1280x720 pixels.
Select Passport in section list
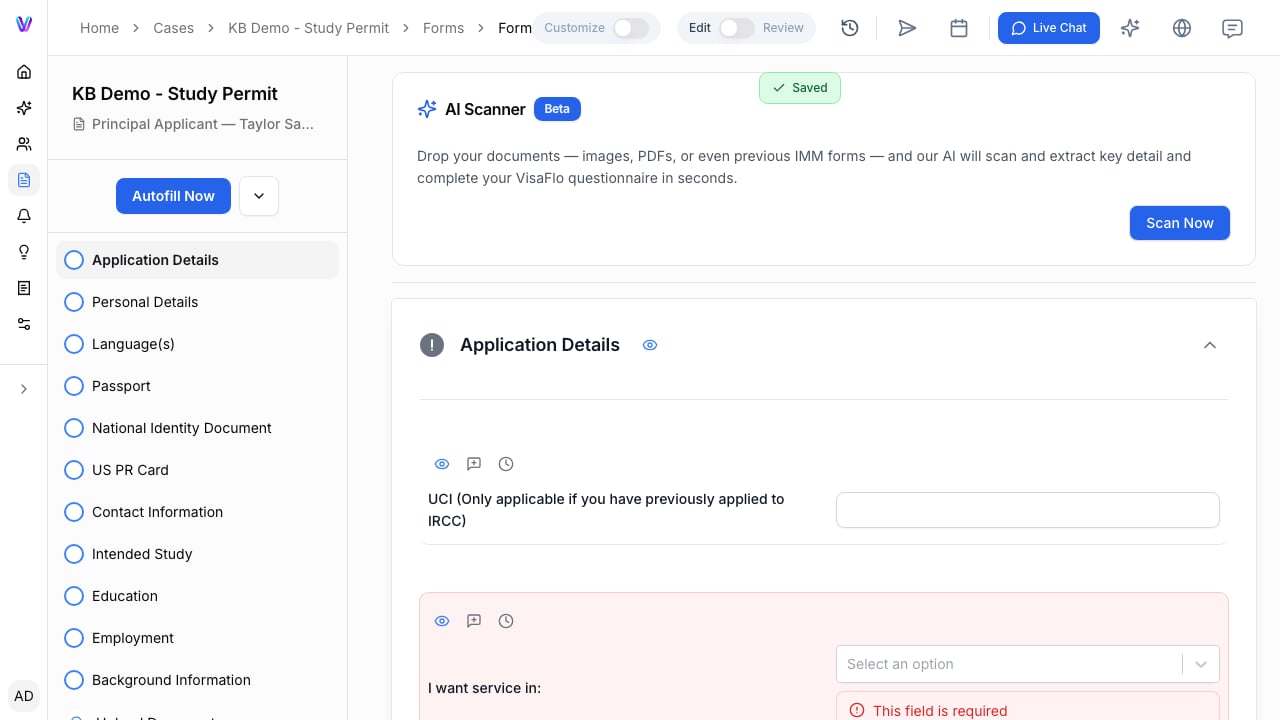pos(197,386)
